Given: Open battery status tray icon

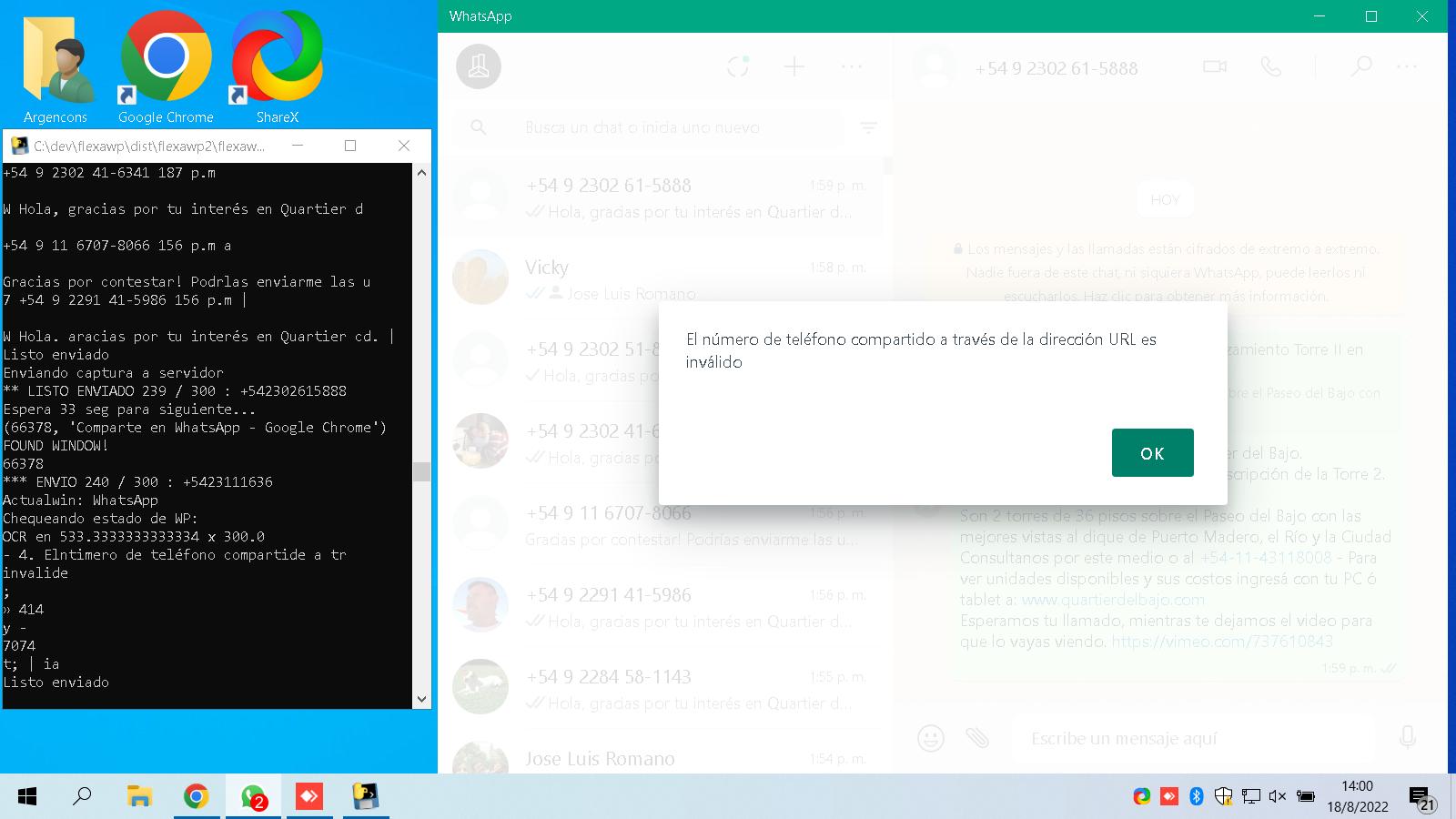Looking at the screenshot, I should point(1305,796).
